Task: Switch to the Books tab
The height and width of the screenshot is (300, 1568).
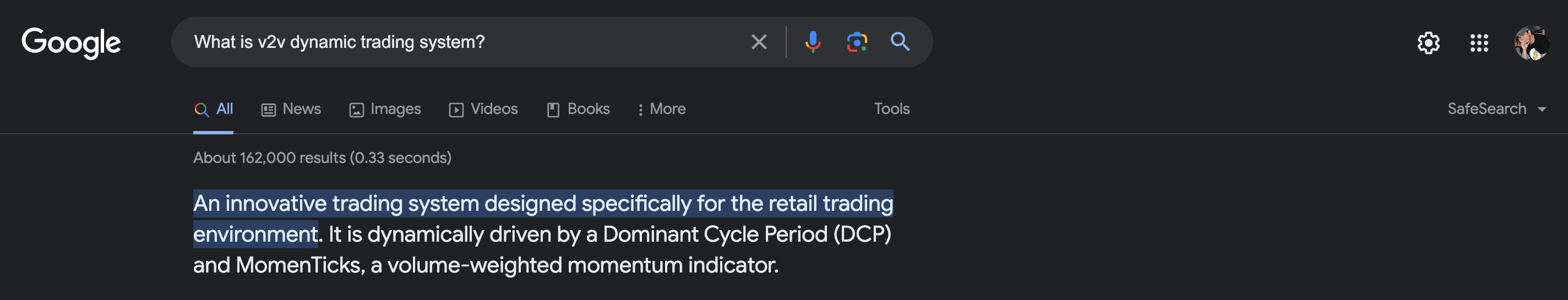Action: 578,109
